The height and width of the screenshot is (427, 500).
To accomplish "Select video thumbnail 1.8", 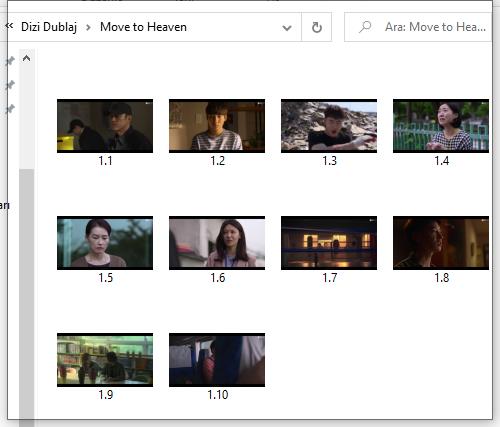I will pos(441,243).
